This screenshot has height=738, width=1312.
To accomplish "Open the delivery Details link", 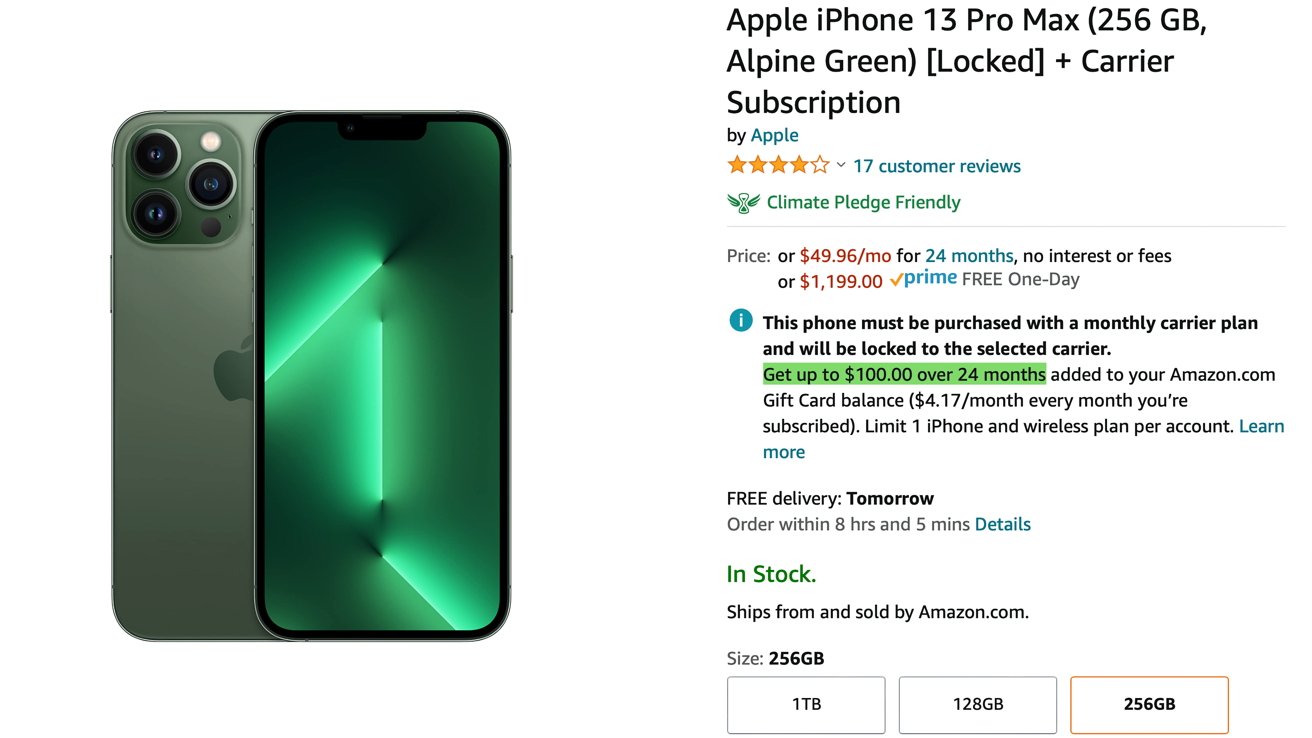I will click(x=1002, y=524).
